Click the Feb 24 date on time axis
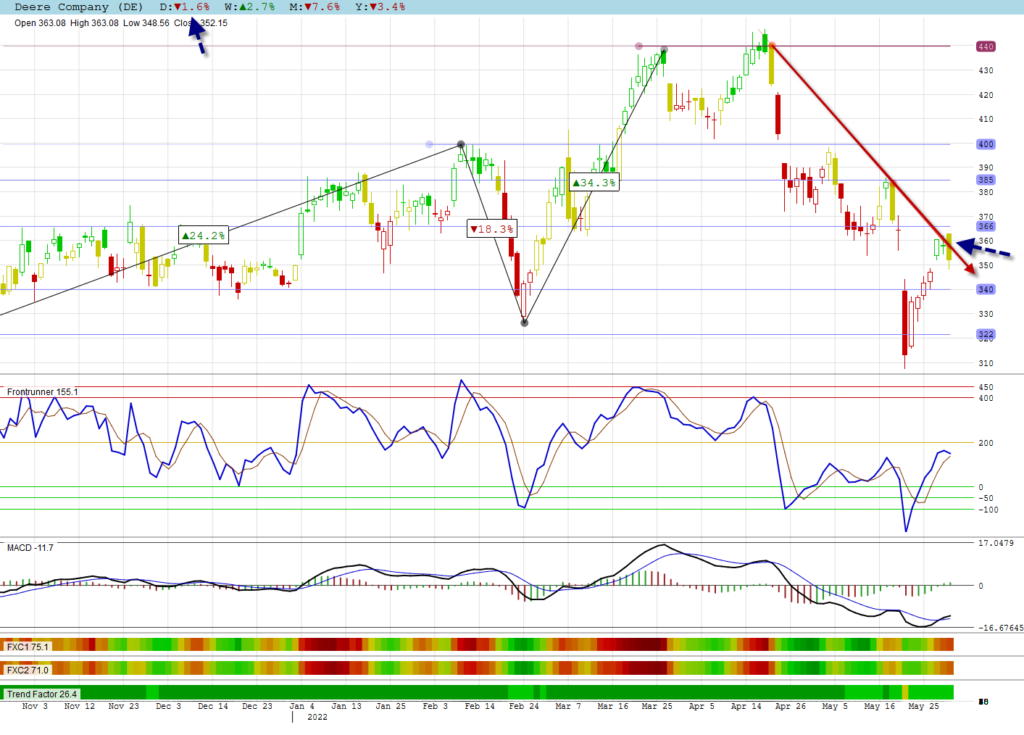Image resolution: width=1024 pixels, height=735 pixels. [524, 706]
